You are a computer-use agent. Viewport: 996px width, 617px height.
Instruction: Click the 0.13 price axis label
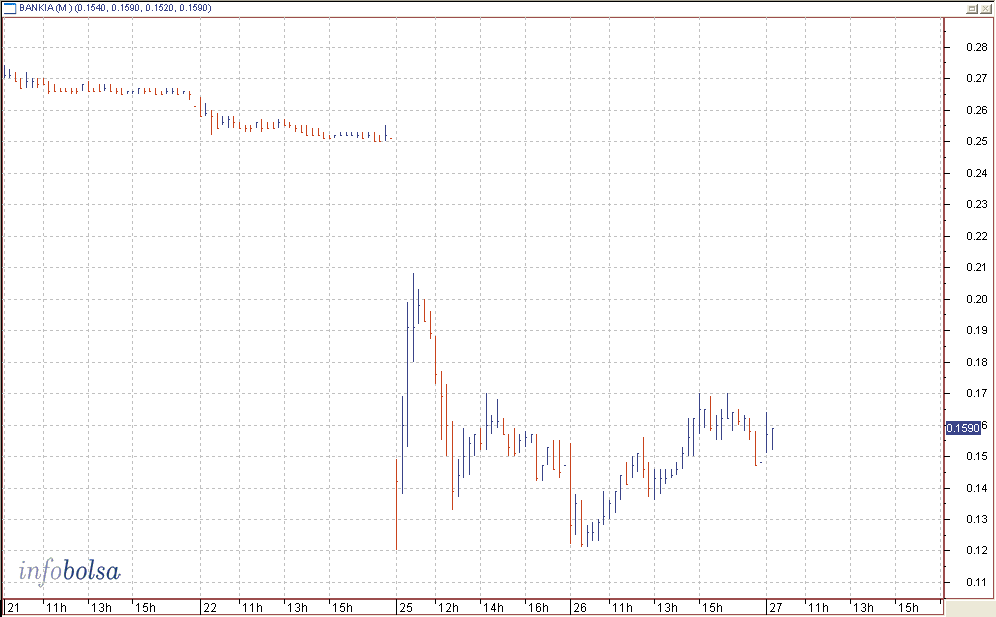click(x=976, y=519)
